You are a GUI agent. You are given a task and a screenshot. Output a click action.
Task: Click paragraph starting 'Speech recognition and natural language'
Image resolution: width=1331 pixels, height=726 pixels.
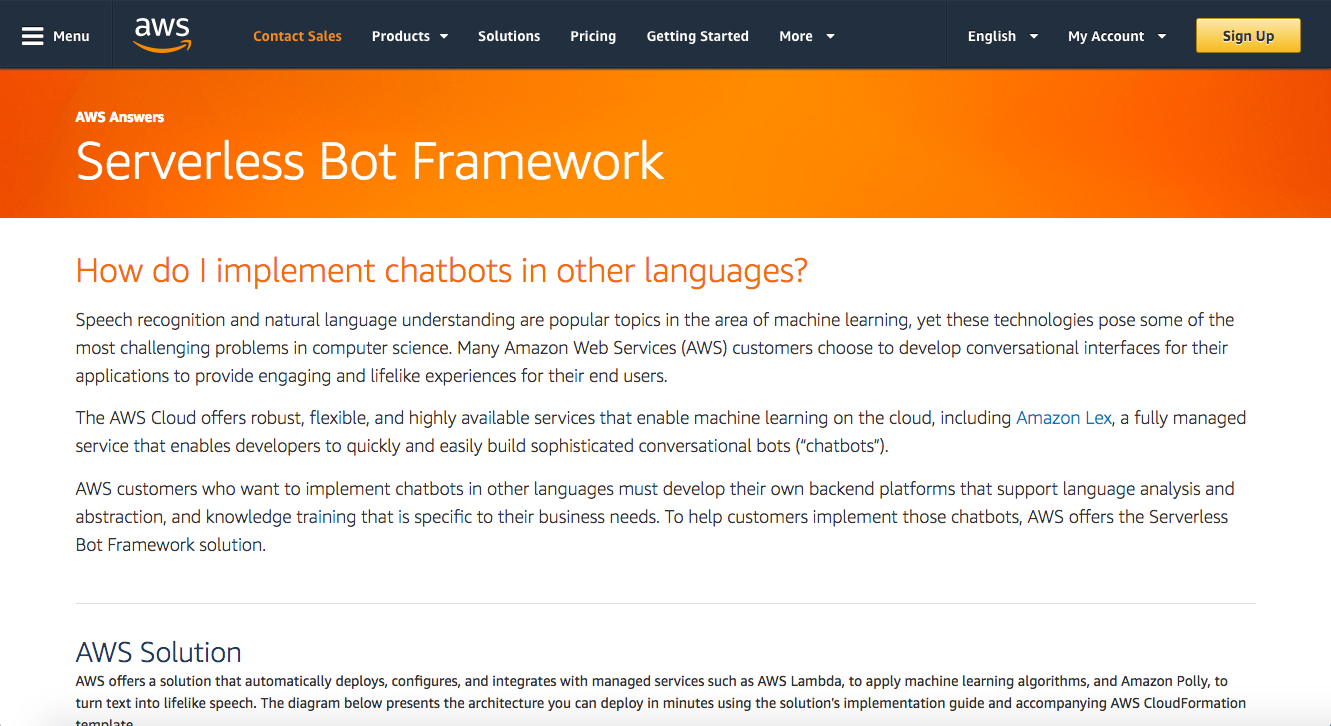tap(655, 348)
